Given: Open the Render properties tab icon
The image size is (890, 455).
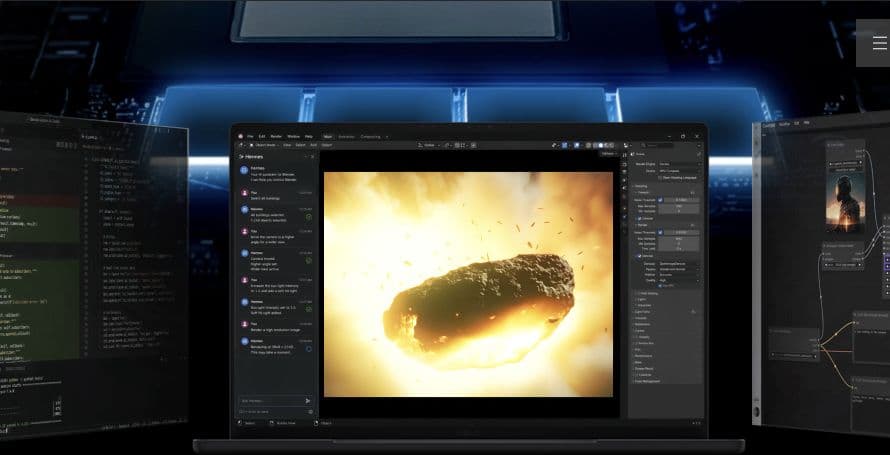Looking at the screenshot, I should coord(625,164).
